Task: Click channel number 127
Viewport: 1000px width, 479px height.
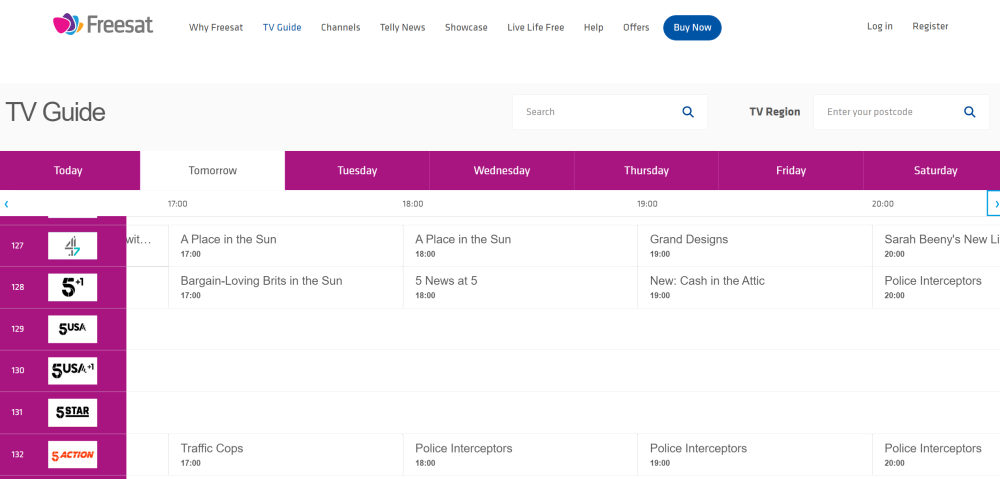Action: click(17, 246)
